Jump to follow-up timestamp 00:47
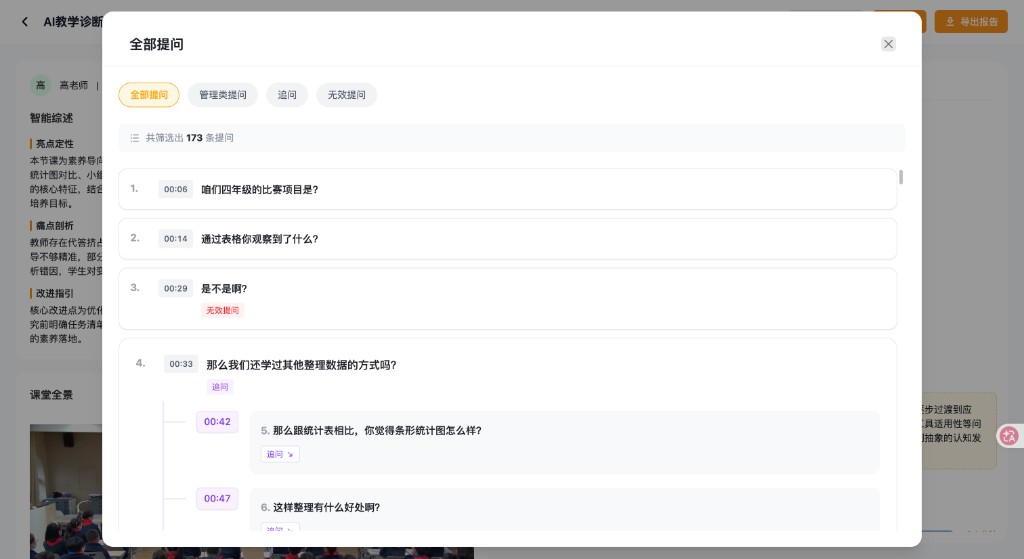The height and width of the screenshot is (559, 1024). point(217,499)
